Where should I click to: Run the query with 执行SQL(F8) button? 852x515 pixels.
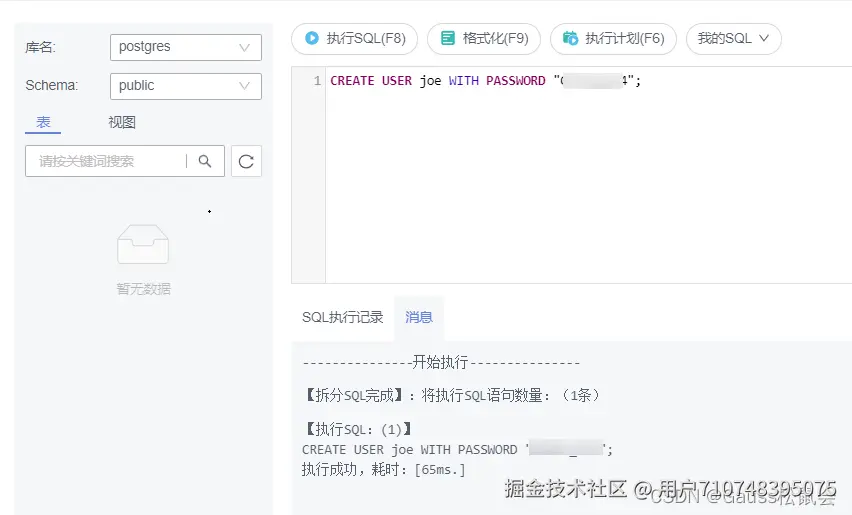[x=354, y=39]
